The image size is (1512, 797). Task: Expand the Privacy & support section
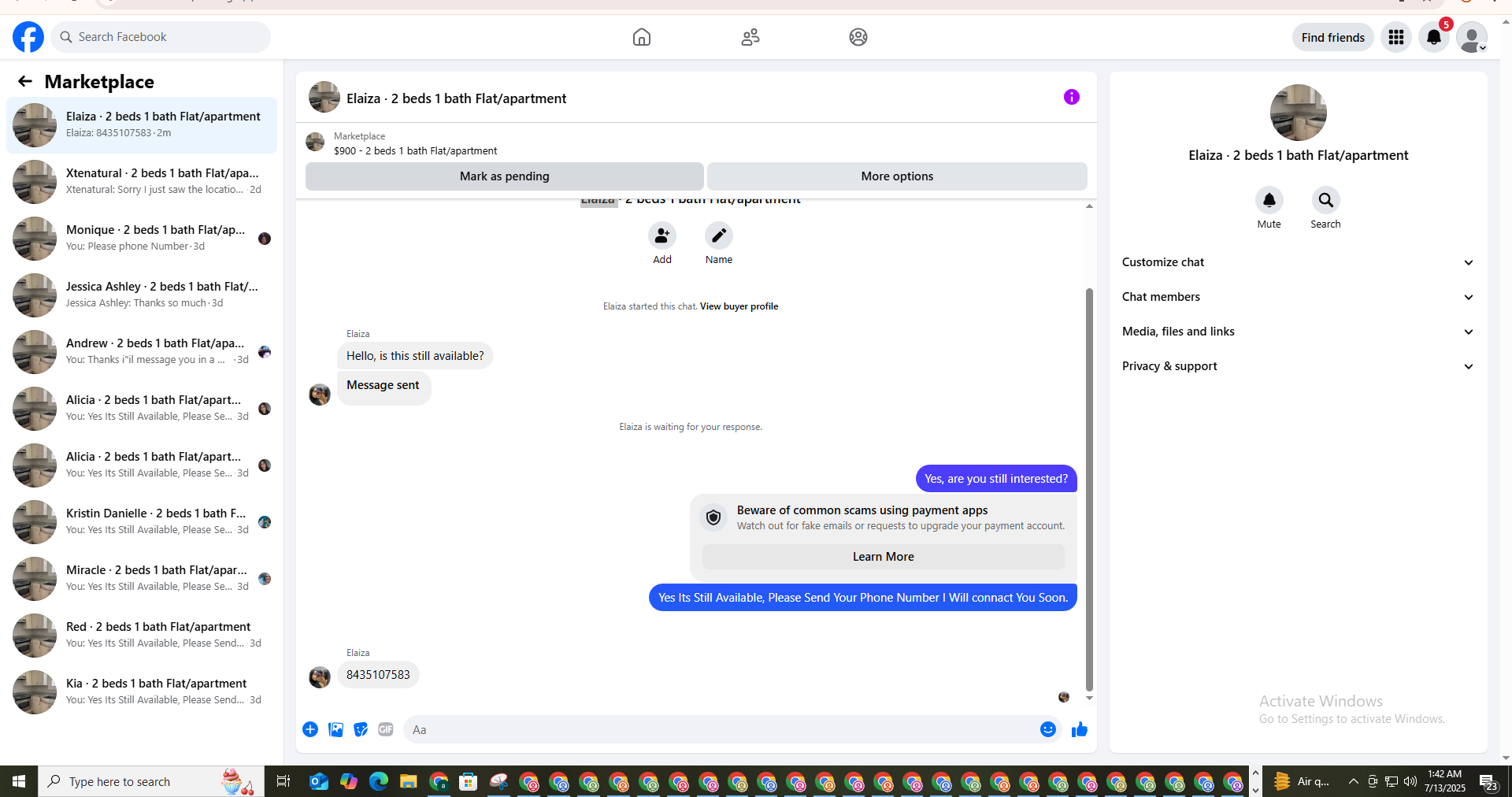(x=1298, y=366)
